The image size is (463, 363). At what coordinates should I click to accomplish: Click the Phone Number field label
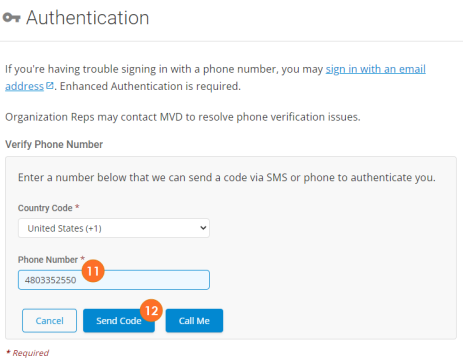click(x=48, y=260)
